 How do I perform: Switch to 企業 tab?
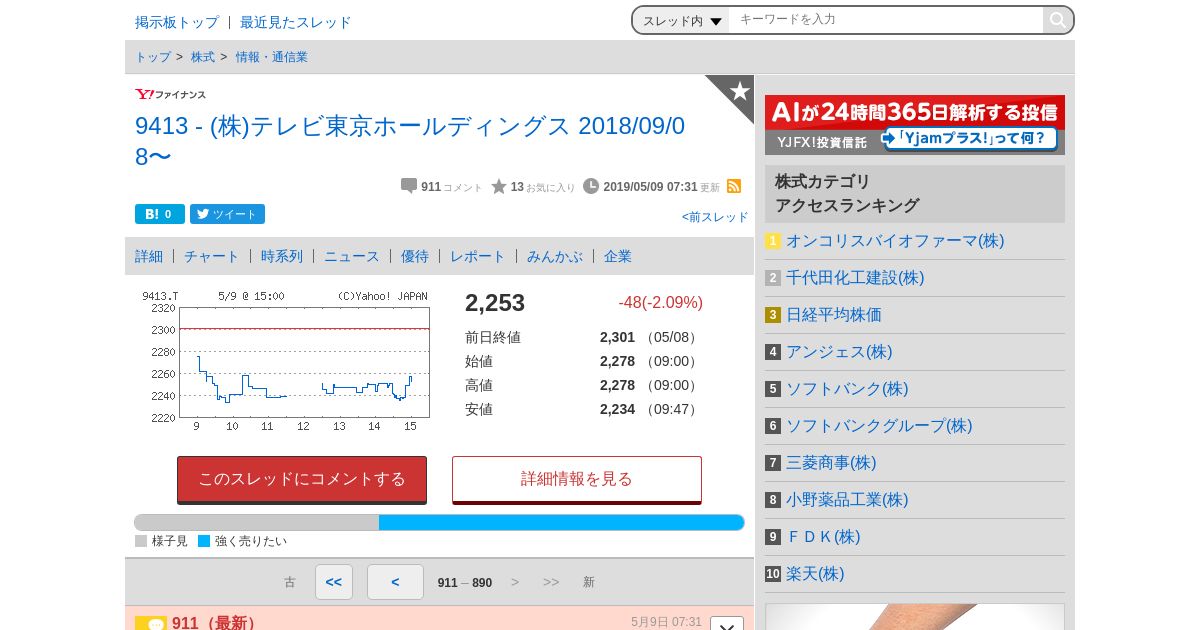(x=618, y=256)
